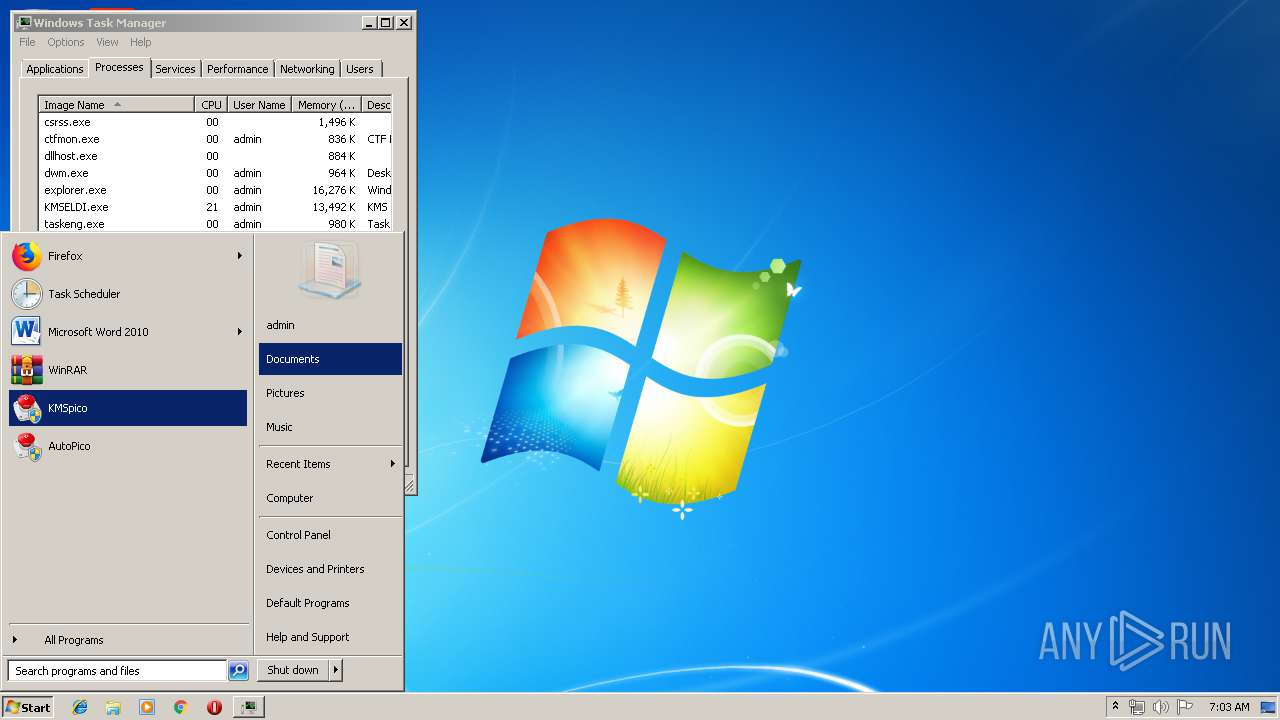Image resolution: width=1280 pixels, height=720 pixels.
Task: Sort processes by CPU column
Action: (211, 105)
